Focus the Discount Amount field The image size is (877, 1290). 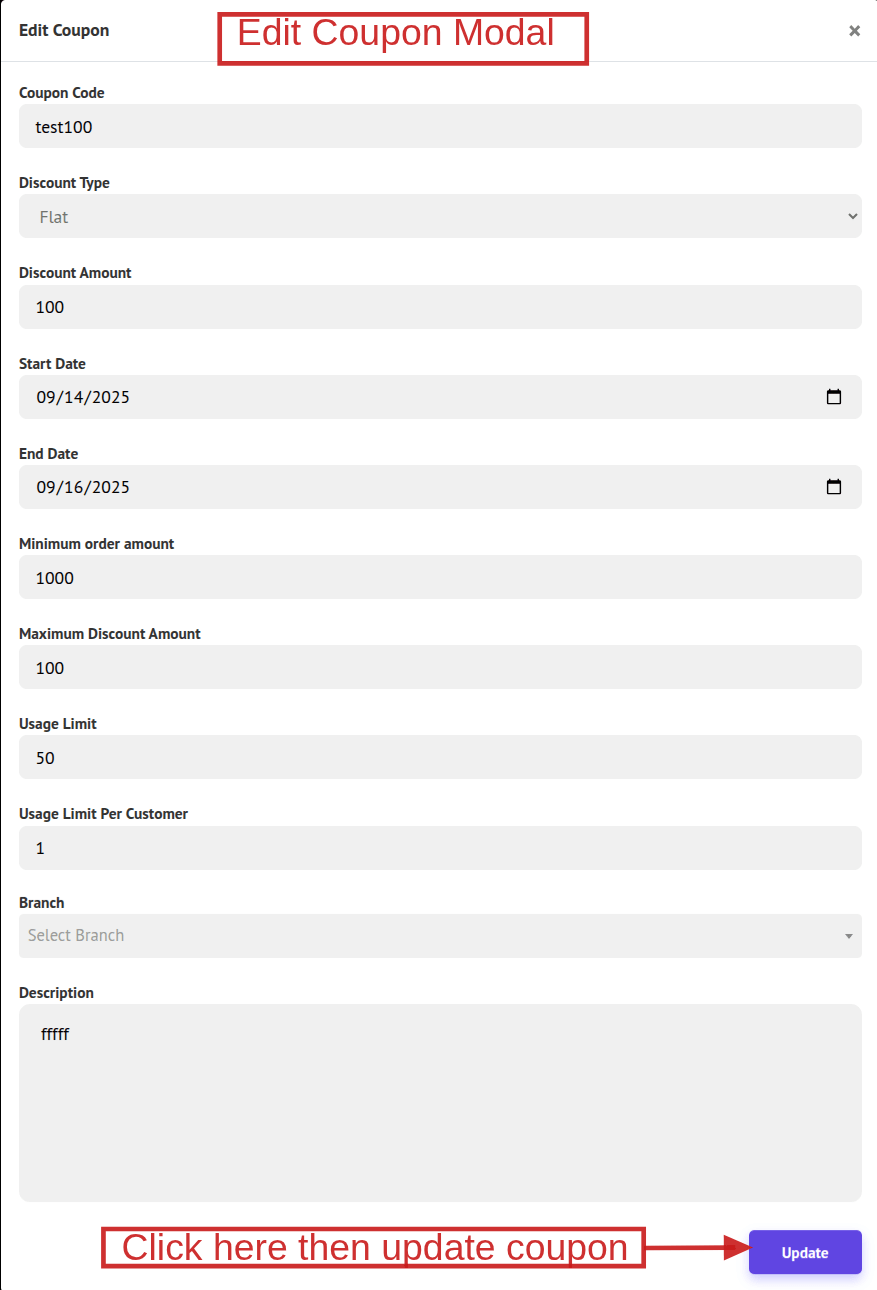[x=440, y=307]
